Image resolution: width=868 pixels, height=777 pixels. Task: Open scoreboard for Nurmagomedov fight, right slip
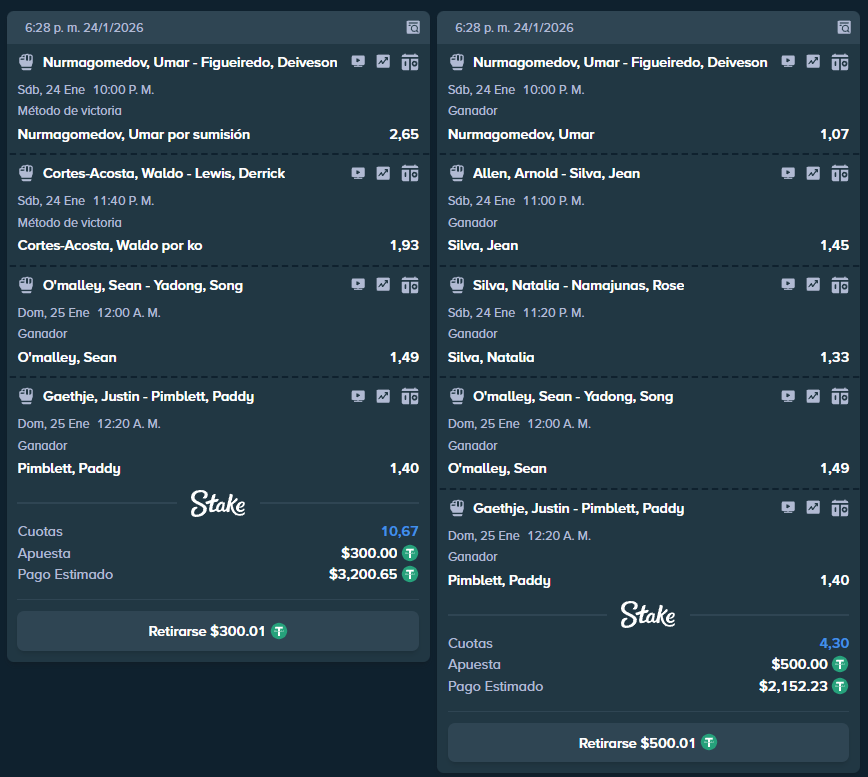(x=840, y=62)
